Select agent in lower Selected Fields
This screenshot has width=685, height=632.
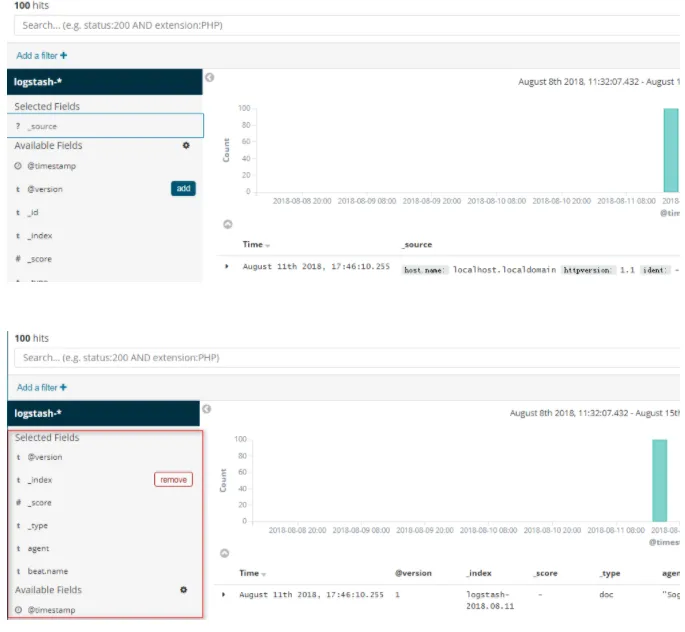pyautogui.click(x=38, y=548)
